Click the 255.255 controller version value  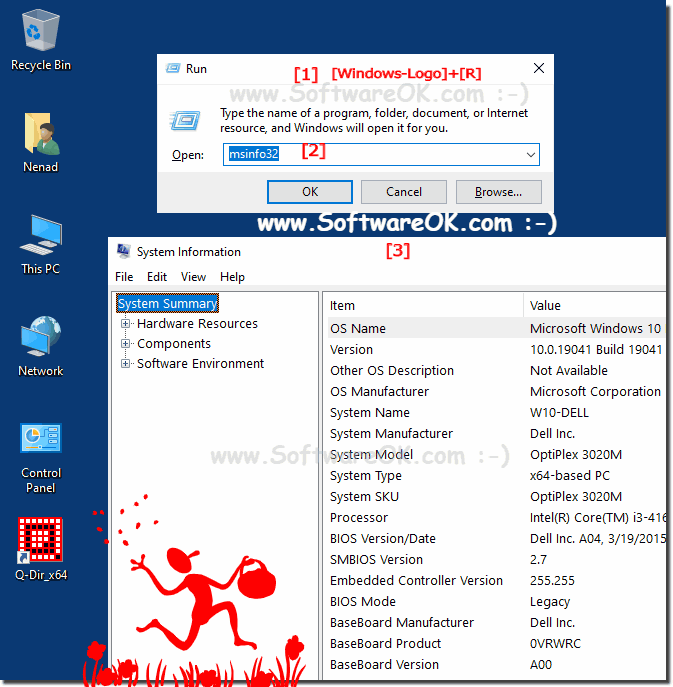coord(552,581)
